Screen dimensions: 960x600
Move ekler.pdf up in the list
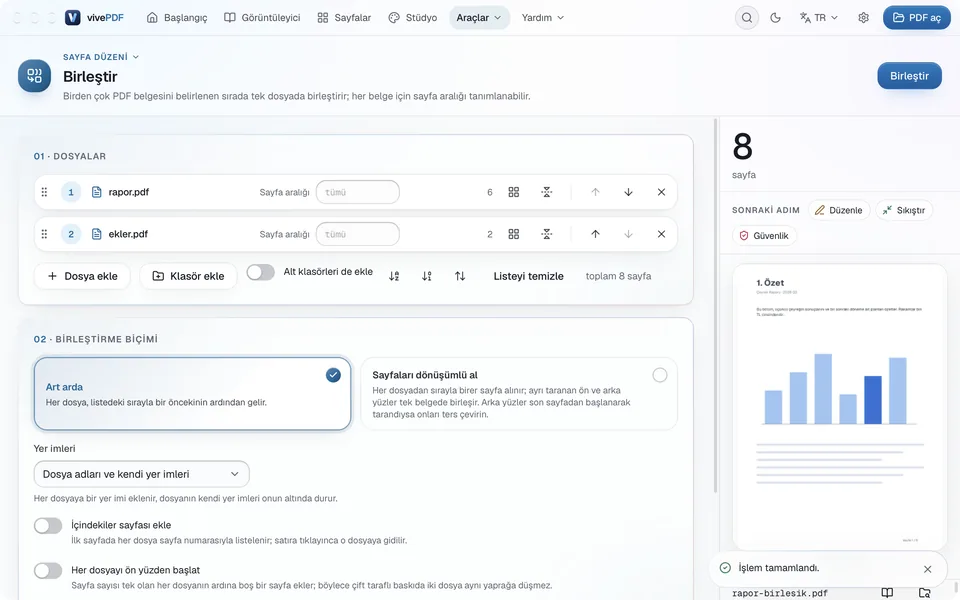click(595, 234)
